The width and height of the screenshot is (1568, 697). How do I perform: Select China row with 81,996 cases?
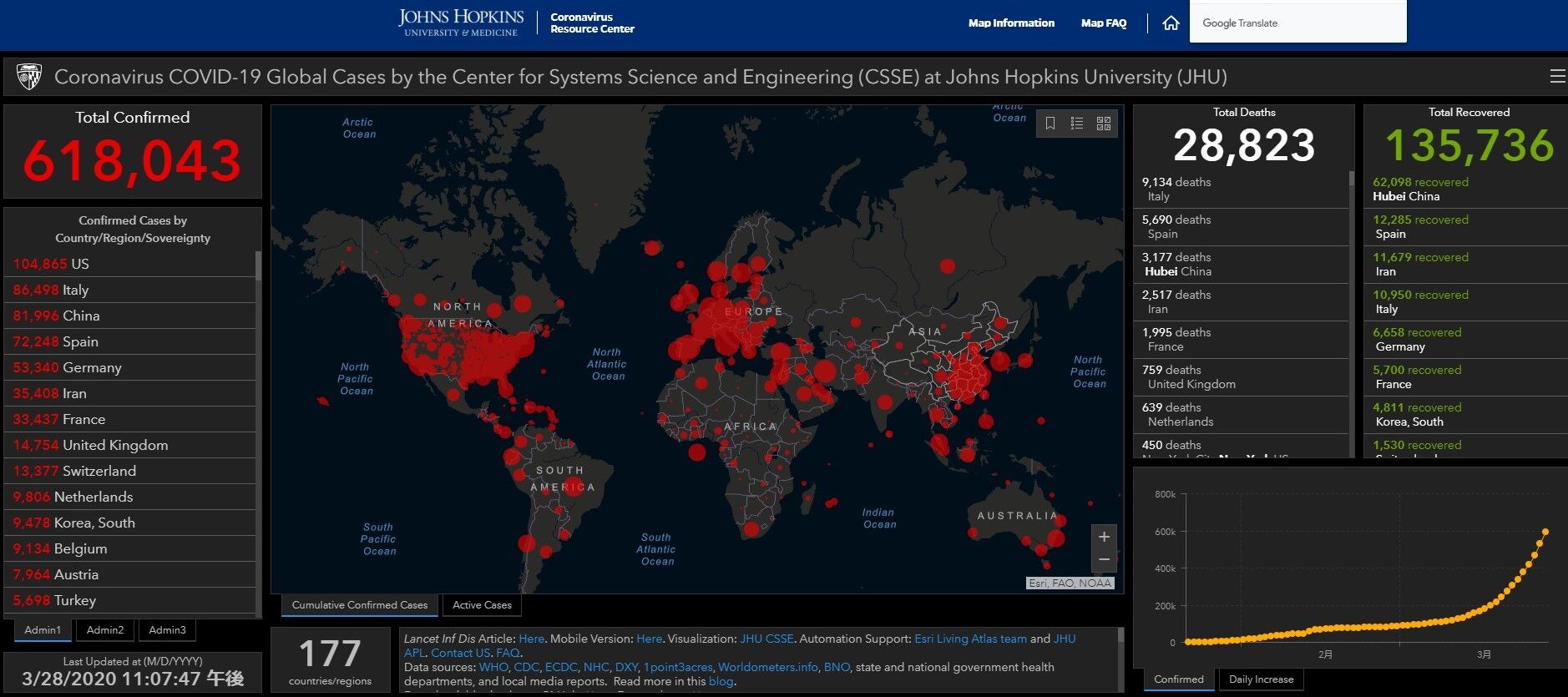pos(130,316)
